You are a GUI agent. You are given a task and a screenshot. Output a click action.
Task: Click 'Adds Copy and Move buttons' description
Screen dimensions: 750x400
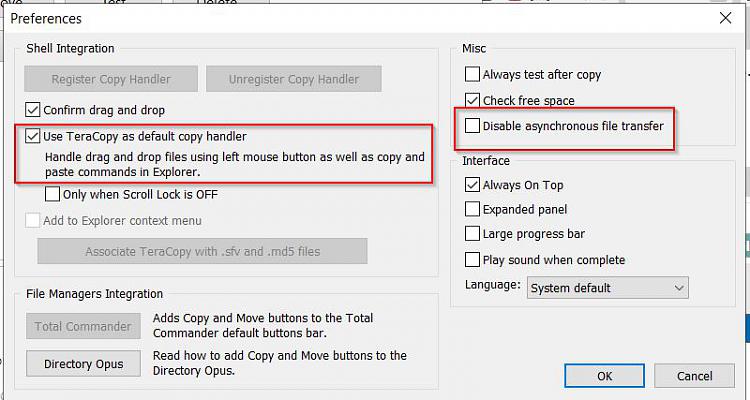click(x=263, y=325)
